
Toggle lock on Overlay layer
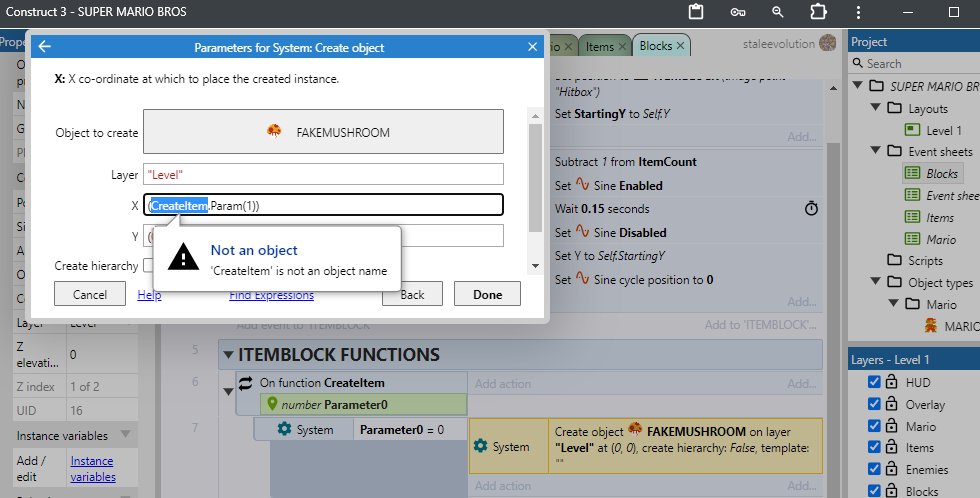click(x=892, y=404)
